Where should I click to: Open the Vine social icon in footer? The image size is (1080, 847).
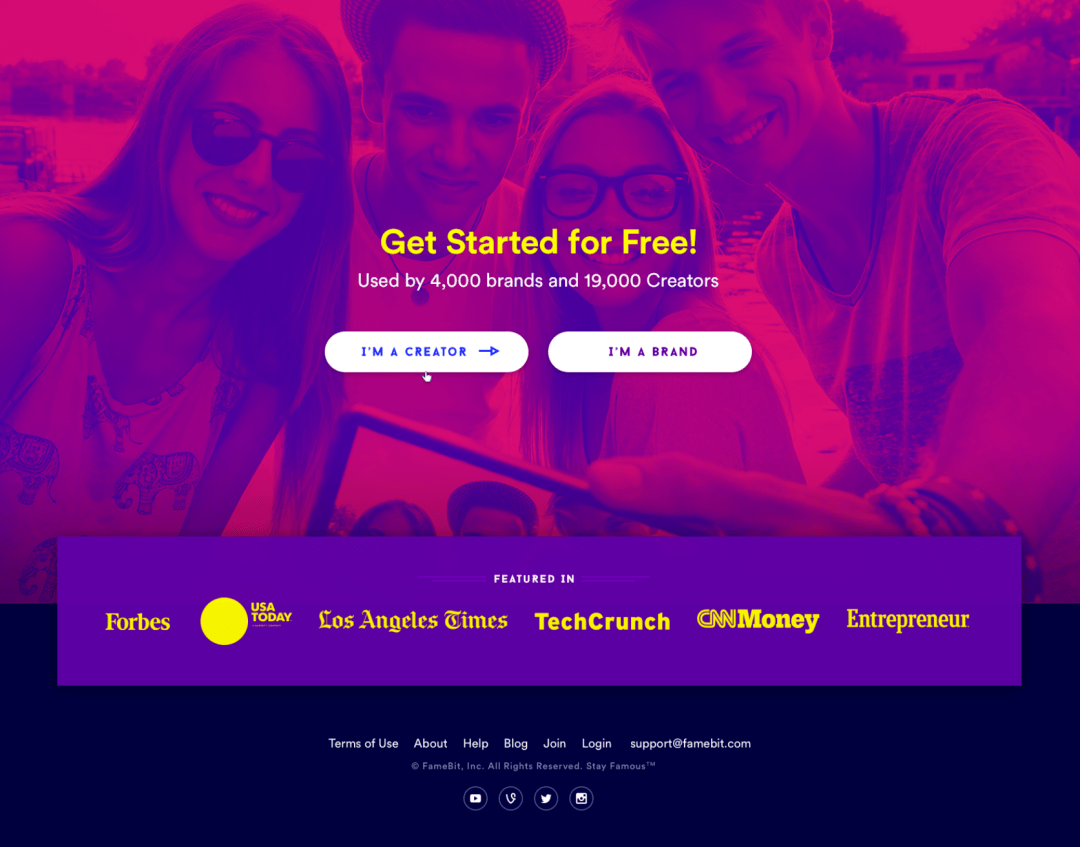(x=510, y=799)
